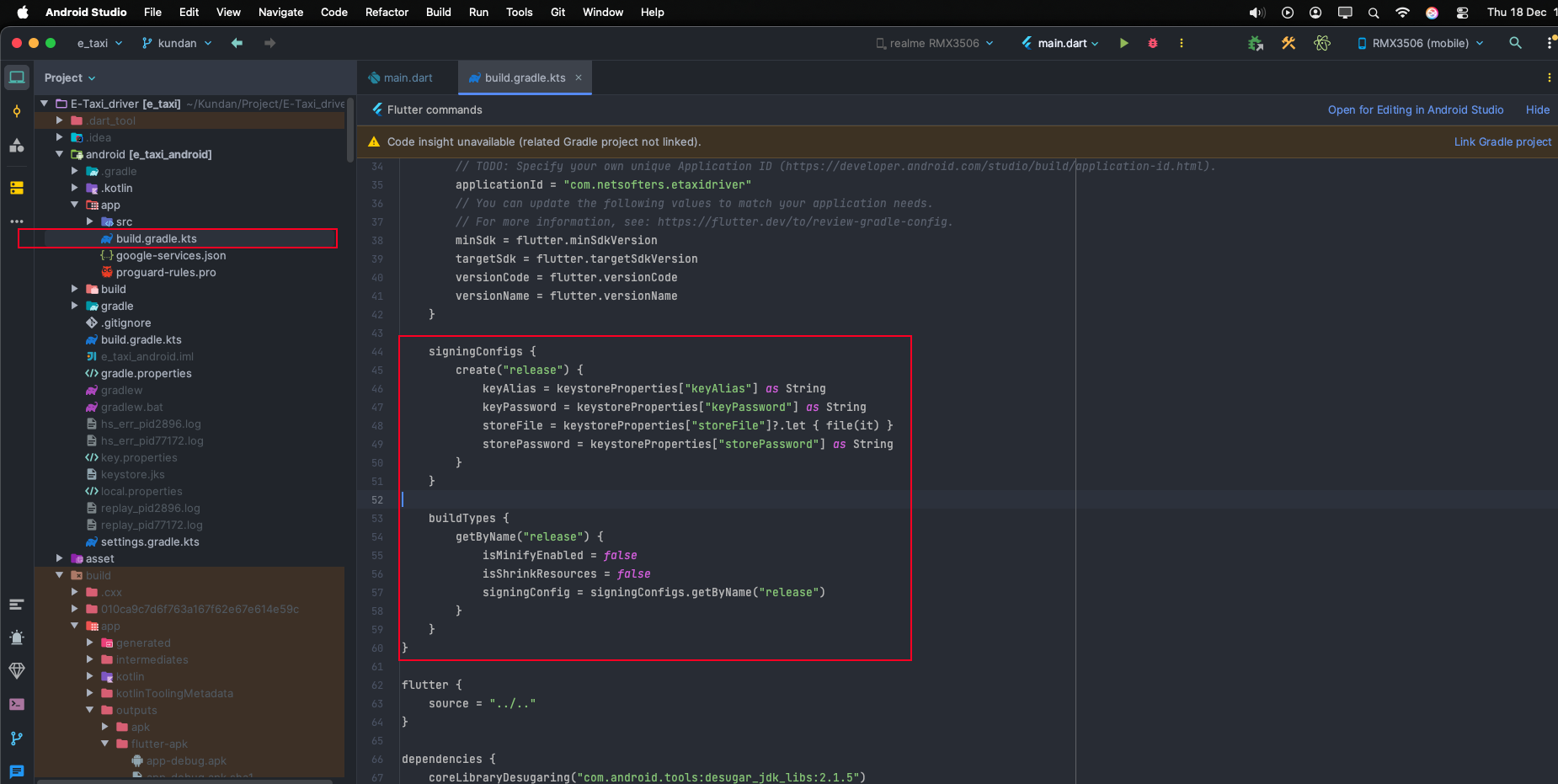This screenshot has height=784, width=1558.
Task: Open the Logcat structure sidebar icon
Action: coord(17,604)
